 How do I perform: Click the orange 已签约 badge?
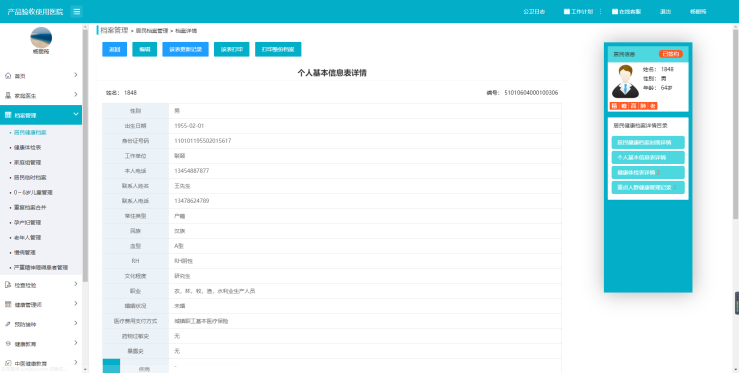(671, 54)
